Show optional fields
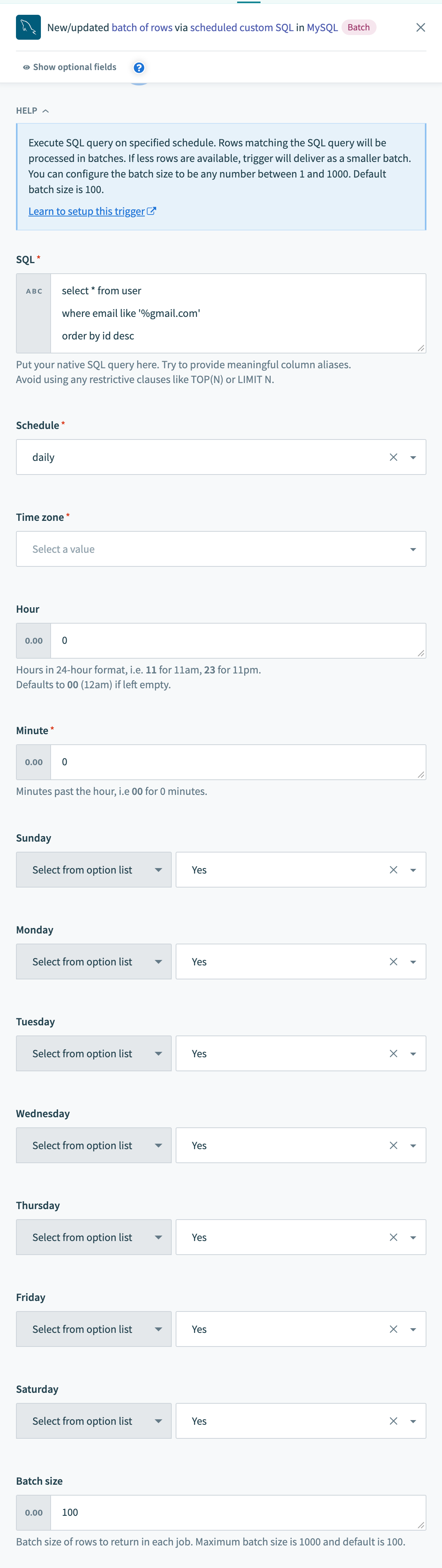The width and height of the screenshot is (442, 1568). pyautogui.click(x=69, y=67)
